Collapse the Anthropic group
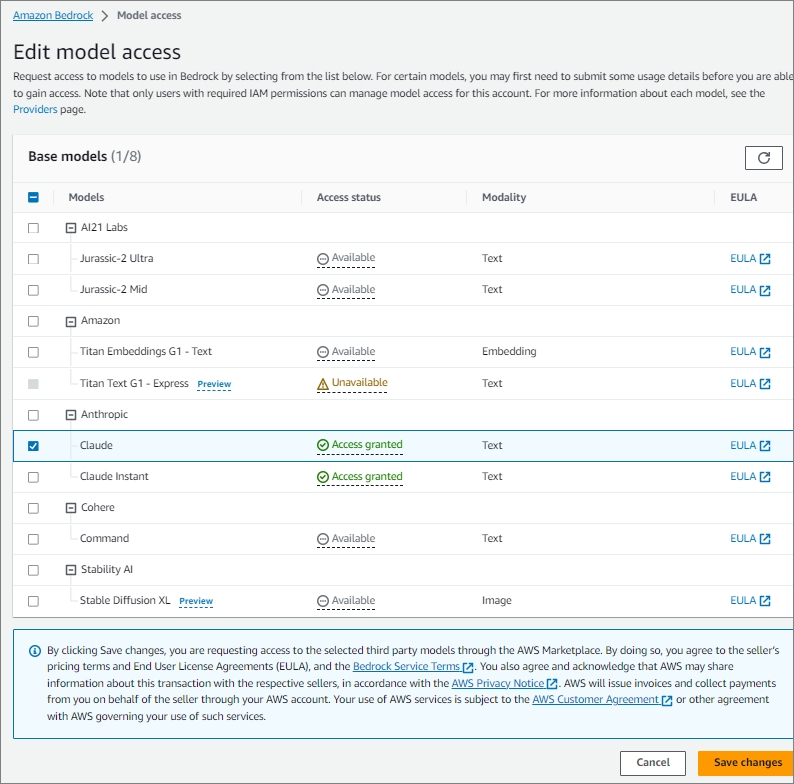Screen dimensions: 794x784 tap(71, 415)
